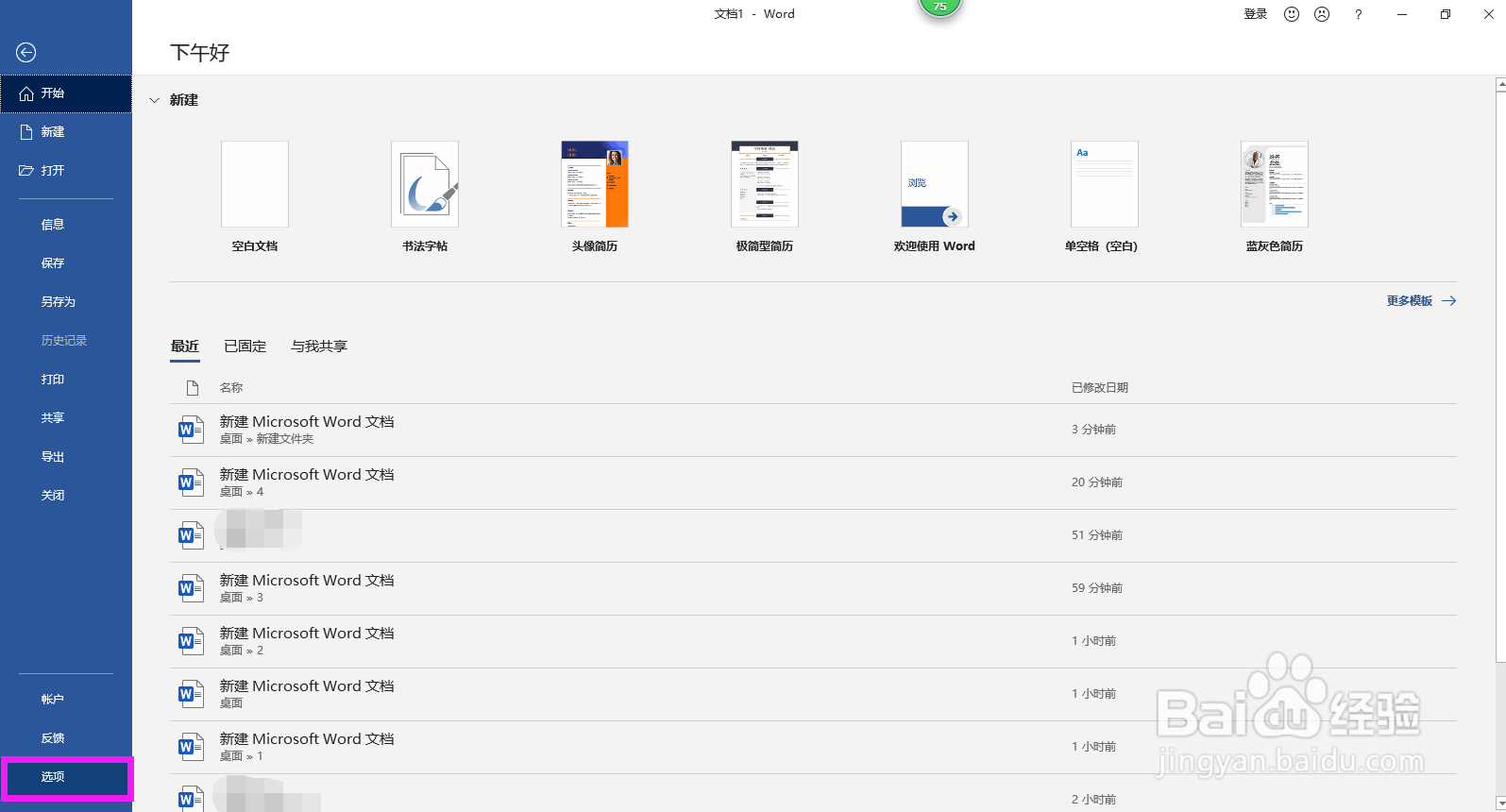
Task: Open the document in 桌面 » 2
Action: coord(813,642)
